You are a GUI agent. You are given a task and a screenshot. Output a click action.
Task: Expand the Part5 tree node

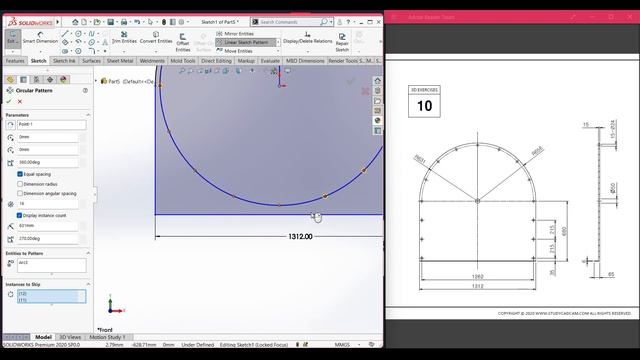[x=97, y=81]
